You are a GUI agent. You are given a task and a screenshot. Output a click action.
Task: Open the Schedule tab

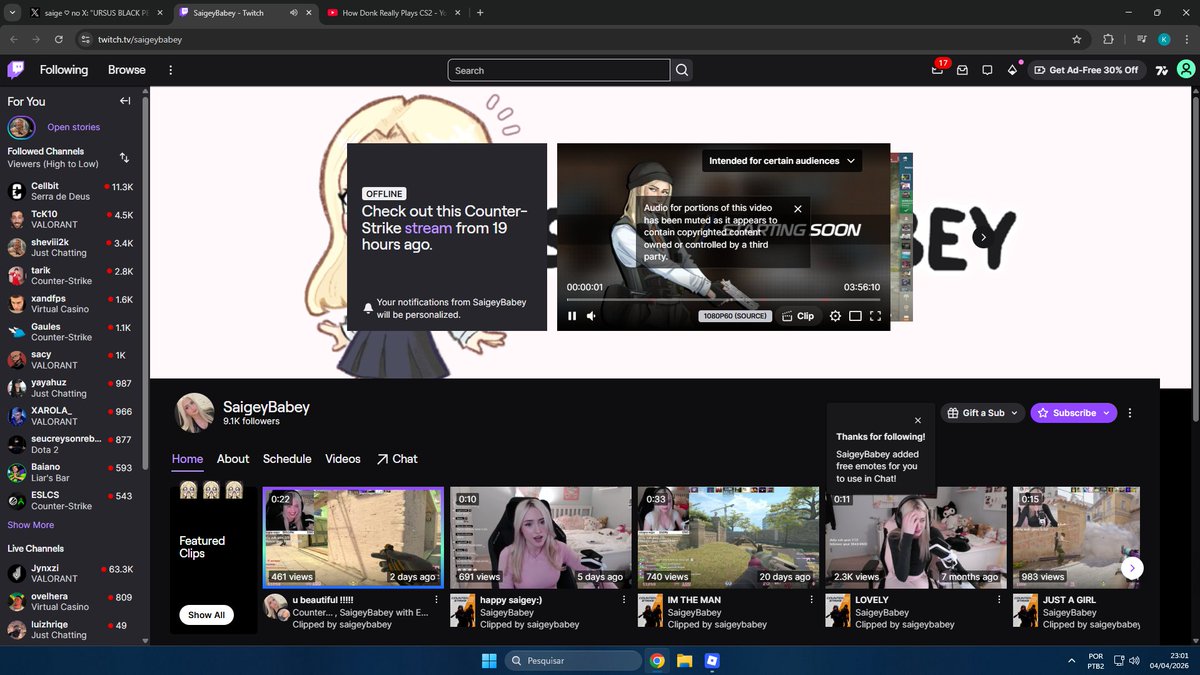pyautogui.click(x=287, y=459)
